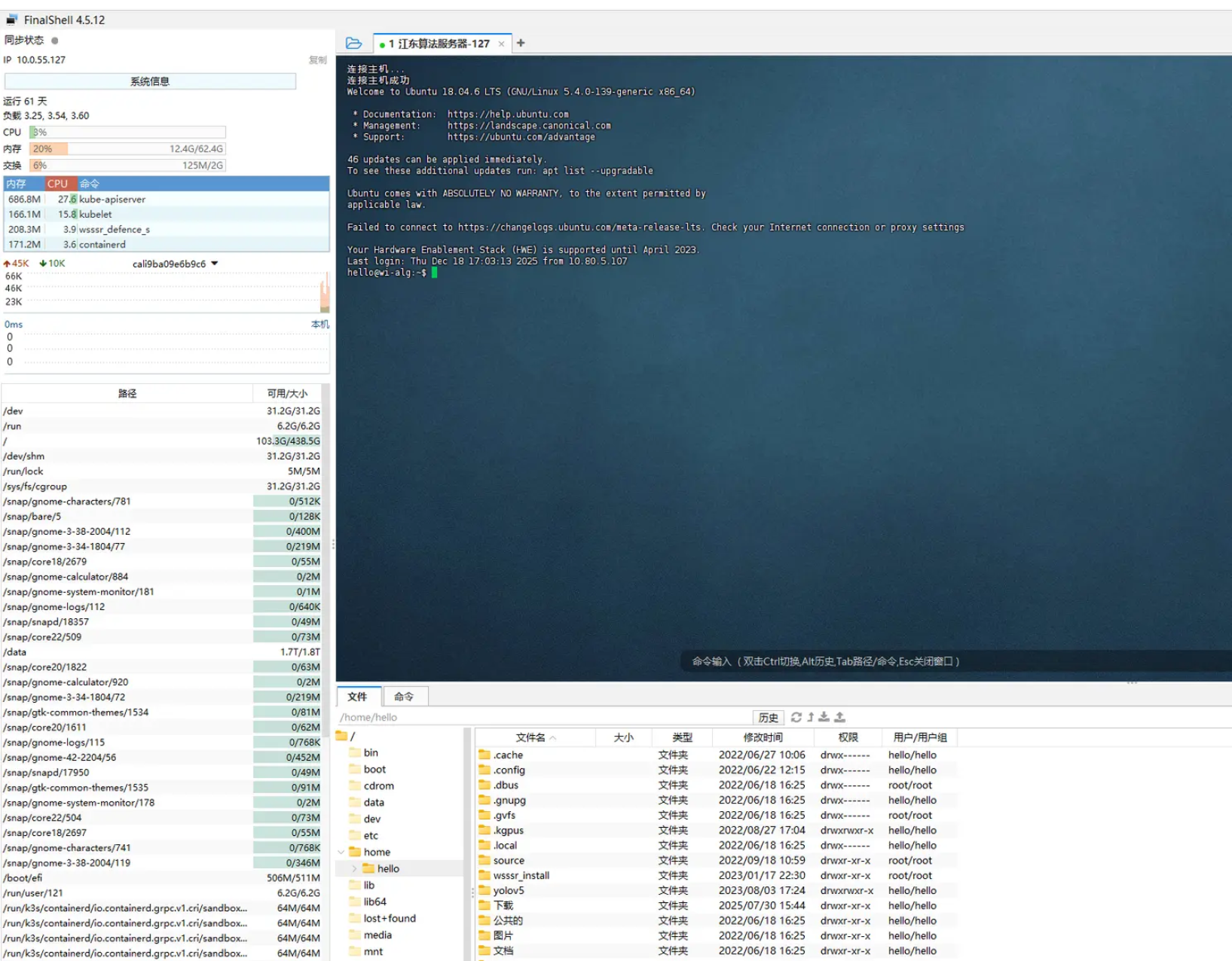Add a new session tab with plus
Image resolution: width=1232 pixels, height=961 pixels.
pos(521,43)
